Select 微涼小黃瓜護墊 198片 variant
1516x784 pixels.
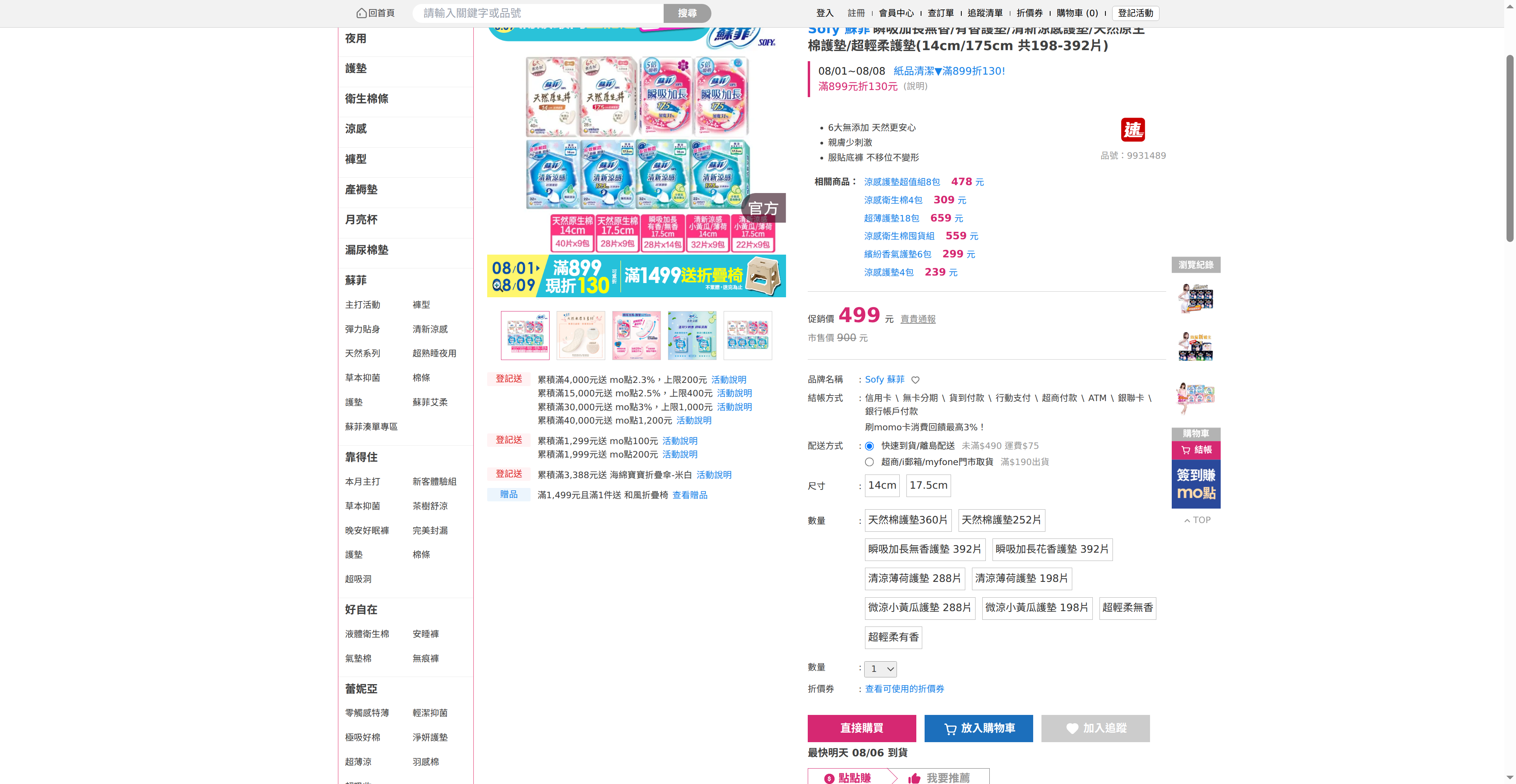1037,608
